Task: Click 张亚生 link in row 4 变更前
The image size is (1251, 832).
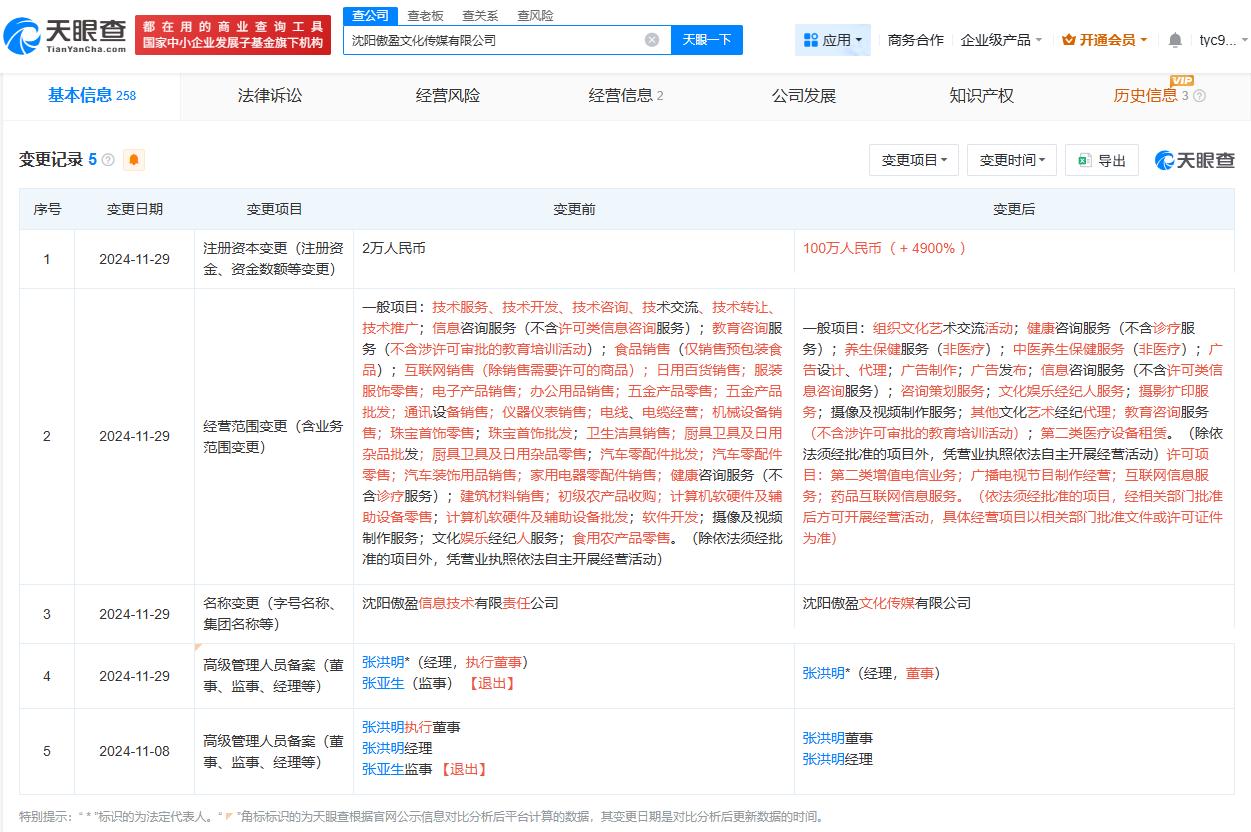Action: (383, 683)
